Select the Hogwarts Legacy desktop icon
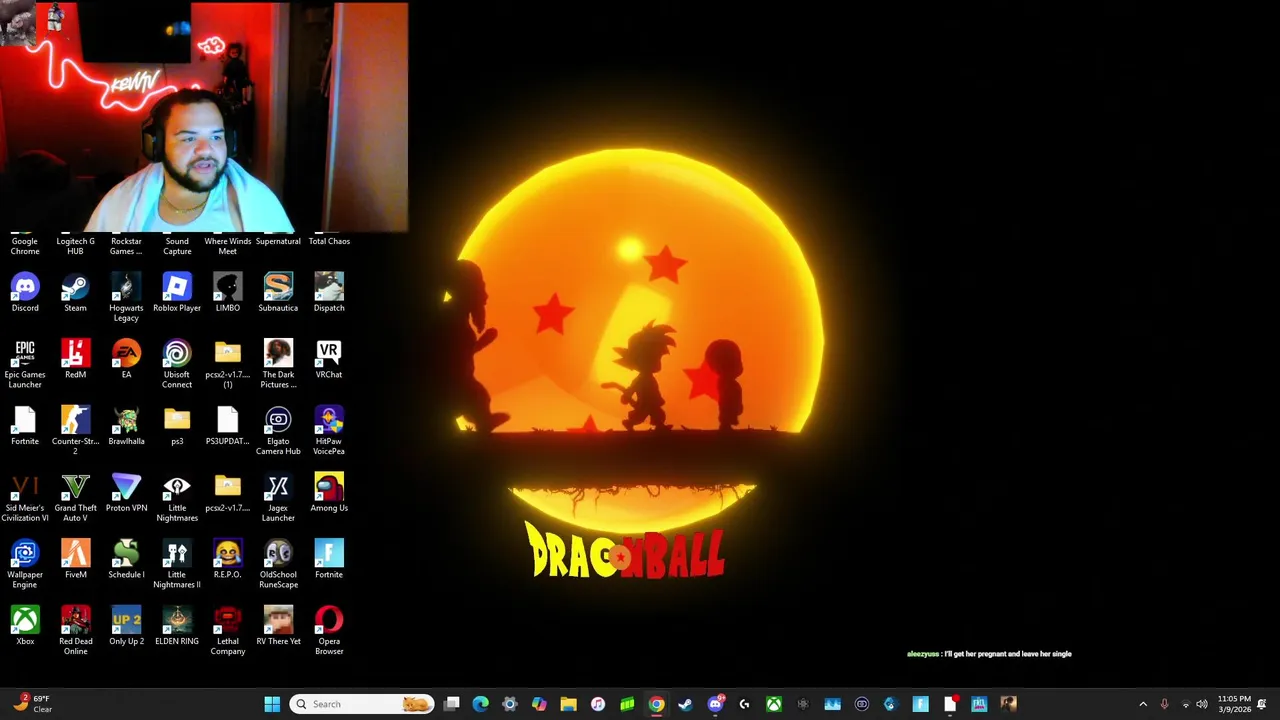The height and width of the screenshot is (720, 1280). point(126,298)
